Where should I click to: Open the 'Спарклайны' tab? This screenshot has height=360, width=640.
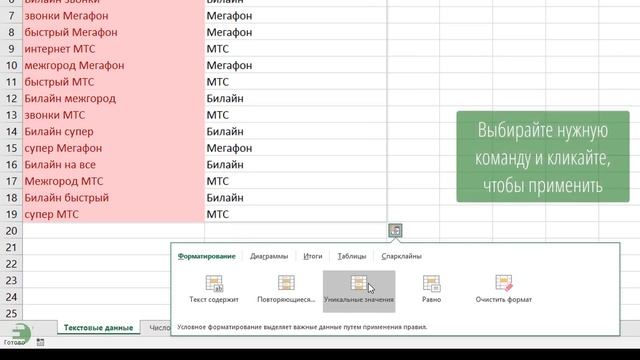[401, 256]
